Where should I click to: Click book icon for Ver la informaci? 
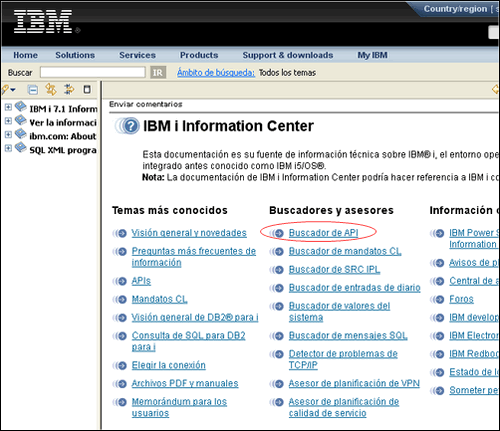20,120
